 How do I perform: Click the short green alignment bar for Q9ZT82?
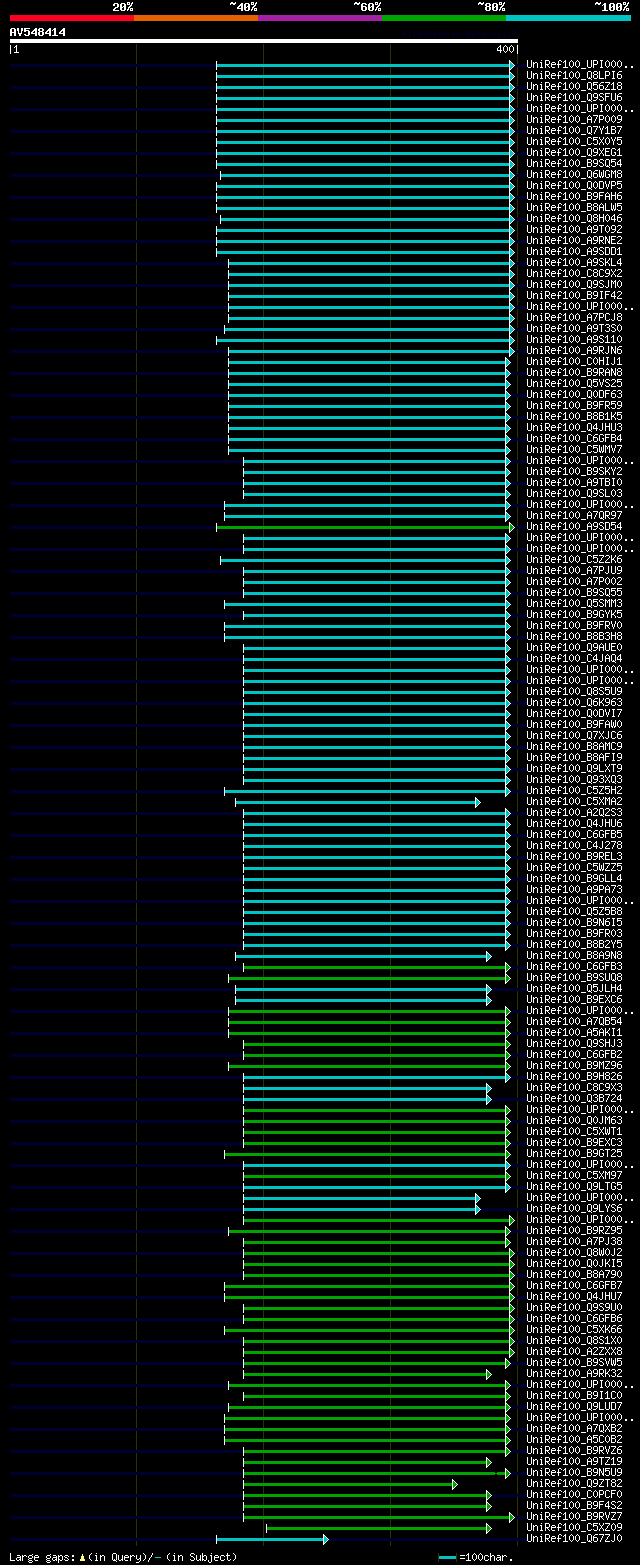click(350, 1484)
